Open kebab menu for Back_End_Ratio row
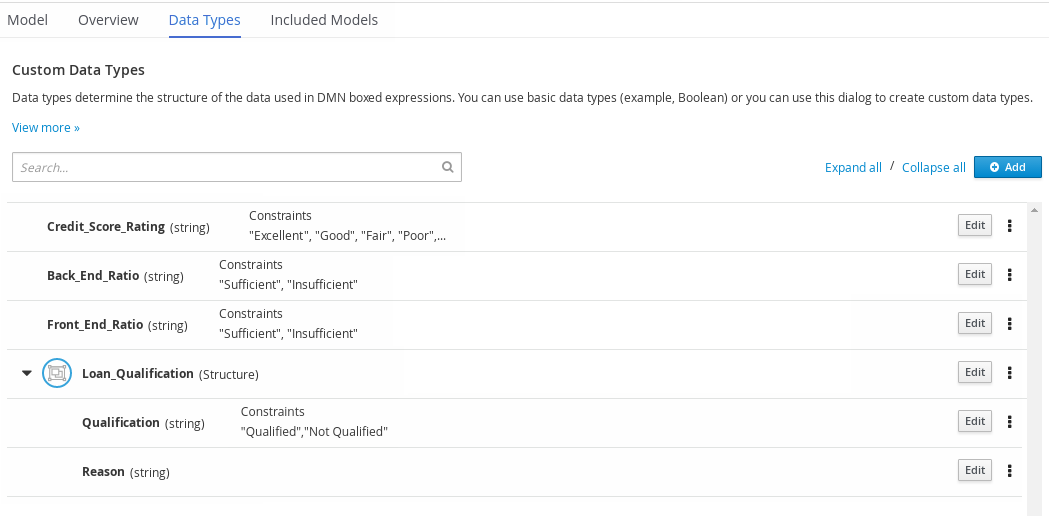Viewport: 1049px width, 516px height. [x=1010, y=275]
